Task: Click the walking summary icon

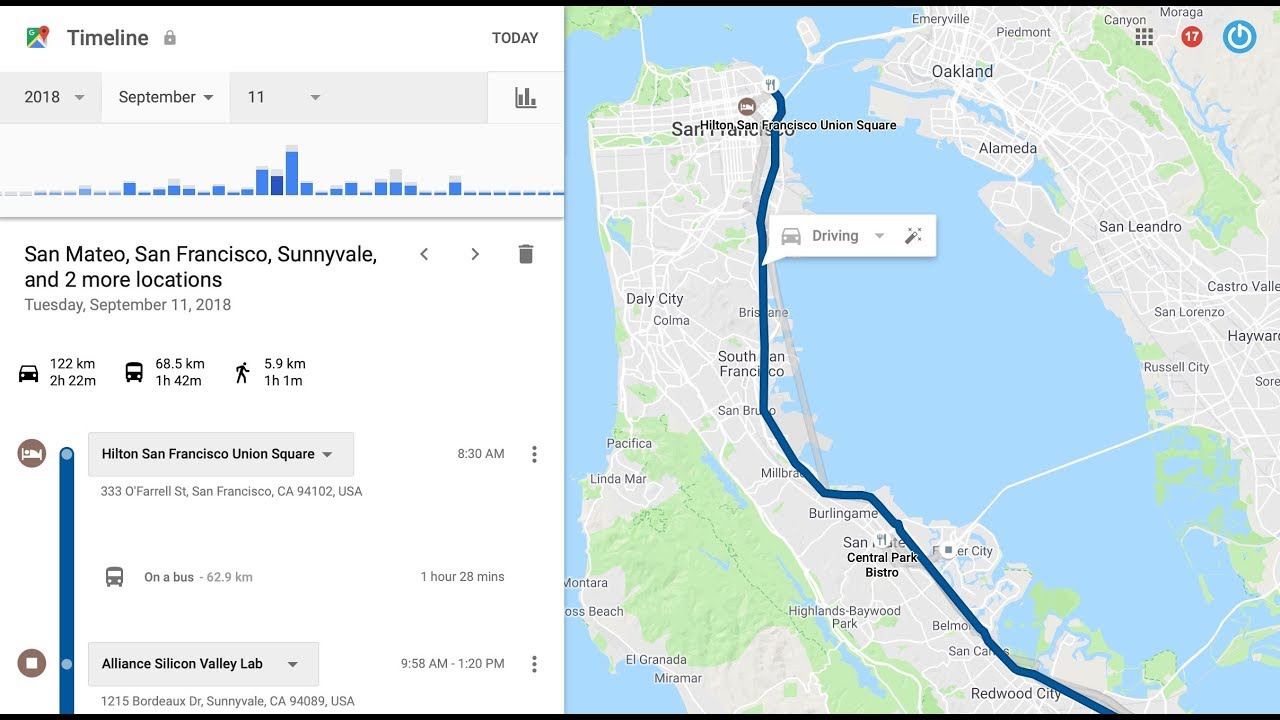Action: pyautogui.click(x=242, y=373)
